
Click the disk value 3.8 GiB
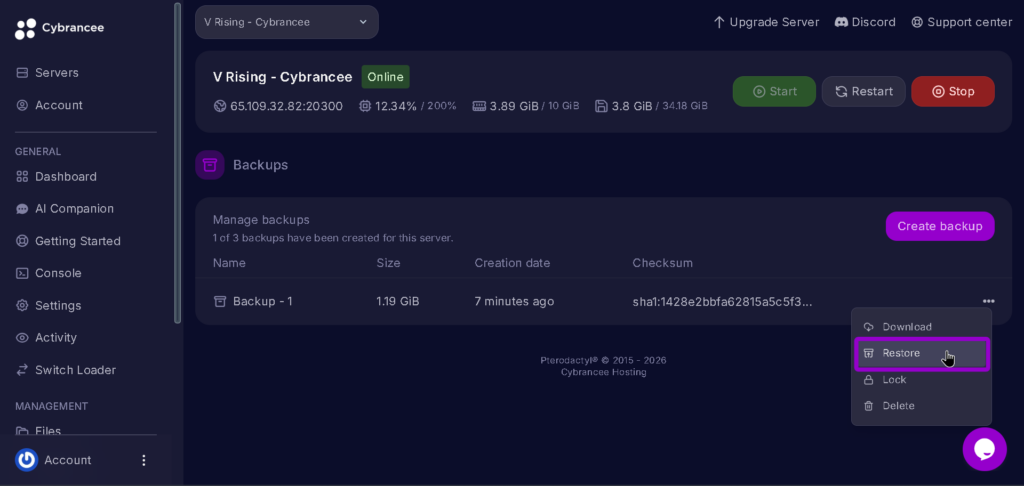point(632,106)
